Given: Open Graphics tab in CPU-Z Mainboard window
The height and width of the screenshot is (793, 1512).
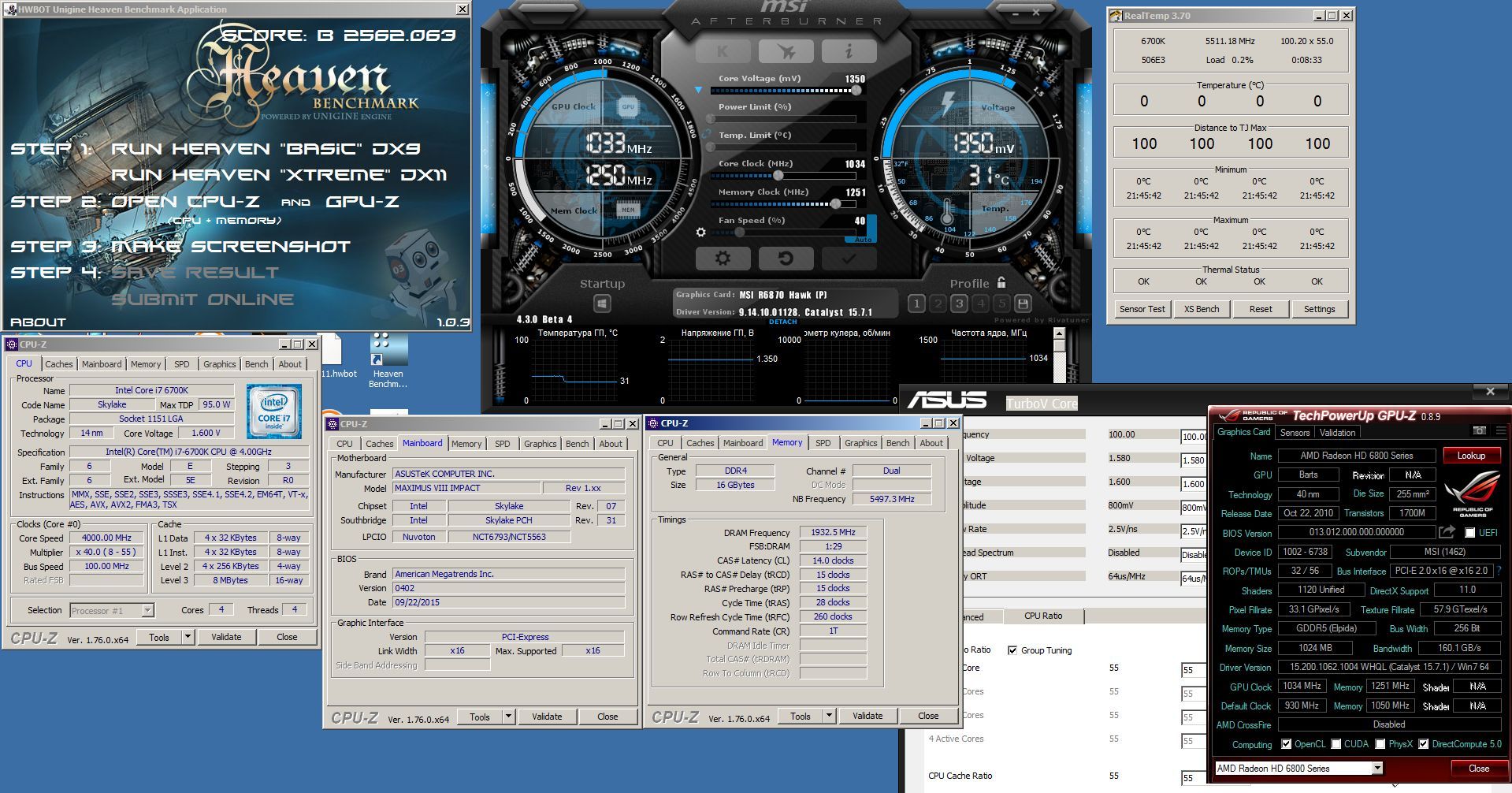Looking at the screenshot, I should [x=540, y=444].
